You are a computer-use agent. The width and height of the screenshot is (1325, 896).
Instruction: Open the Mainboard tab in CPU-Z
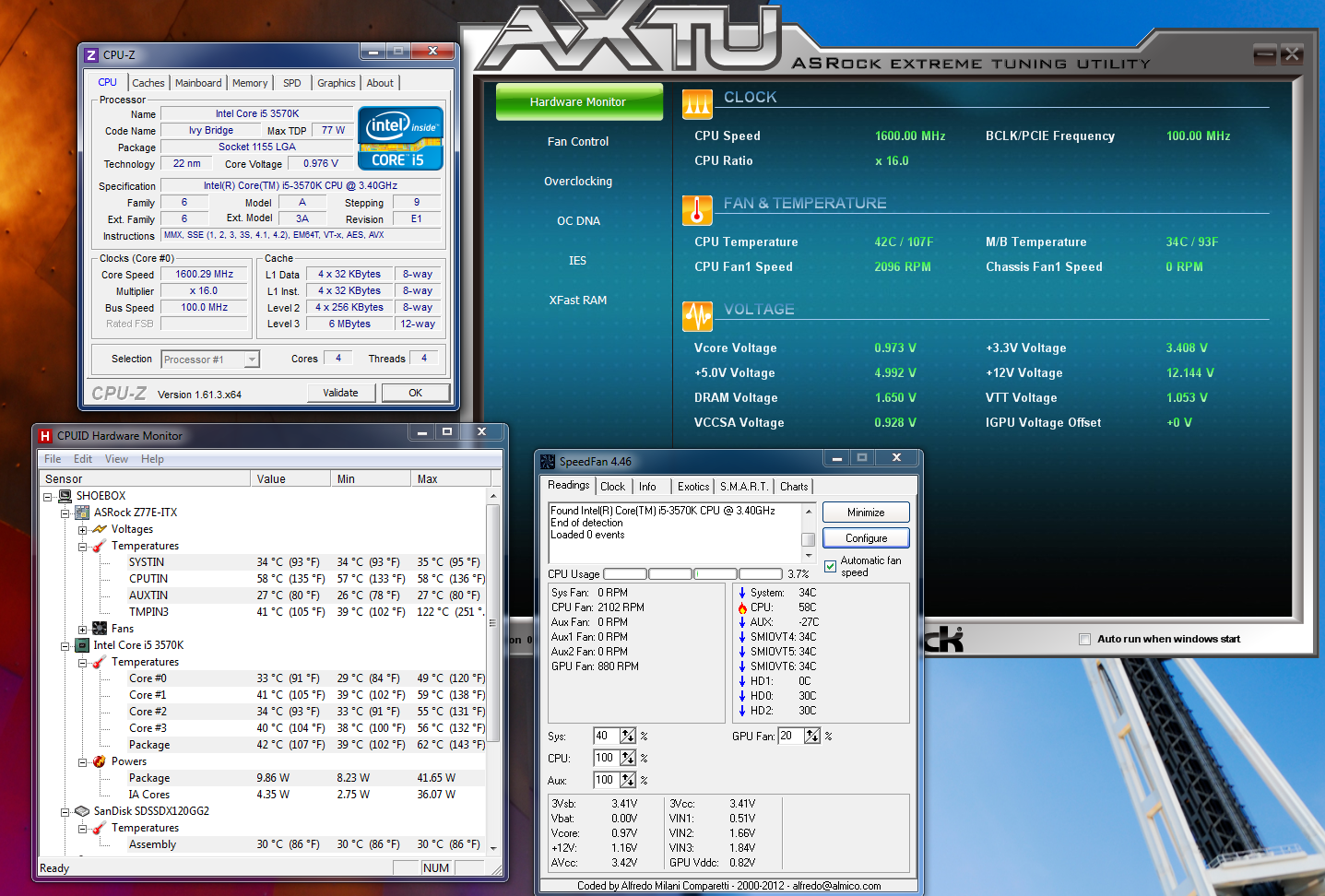[x=198, y=83]
